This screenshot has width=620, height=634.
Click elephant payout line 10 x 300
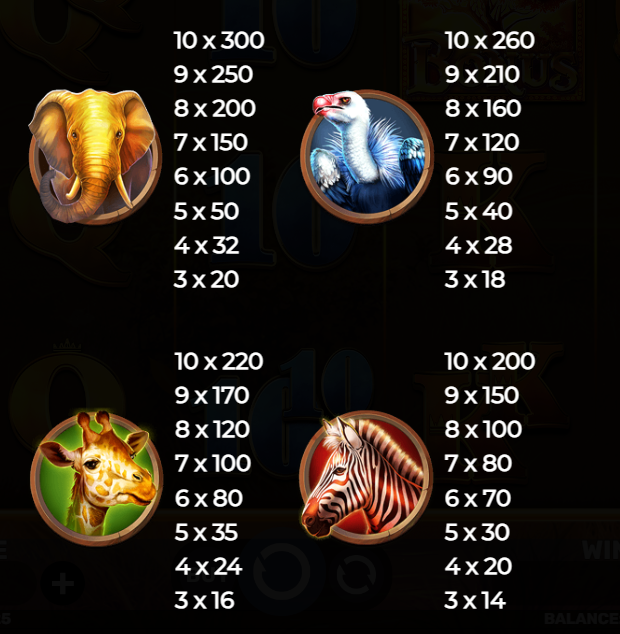click(219, 40)
